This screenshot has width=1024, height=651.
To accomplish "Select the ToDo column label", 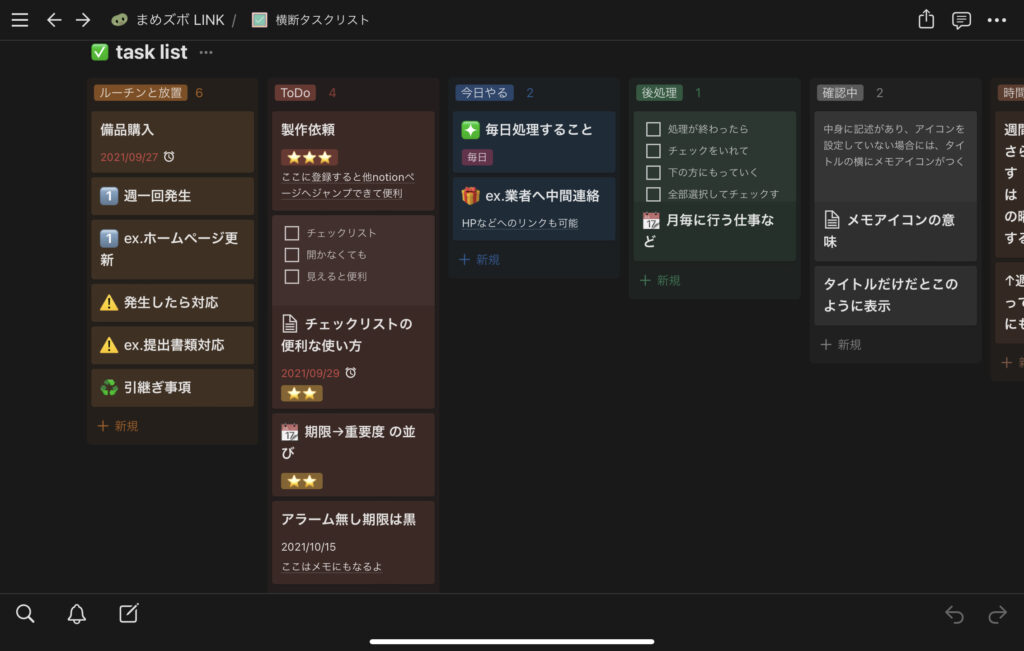I will 295,93.
